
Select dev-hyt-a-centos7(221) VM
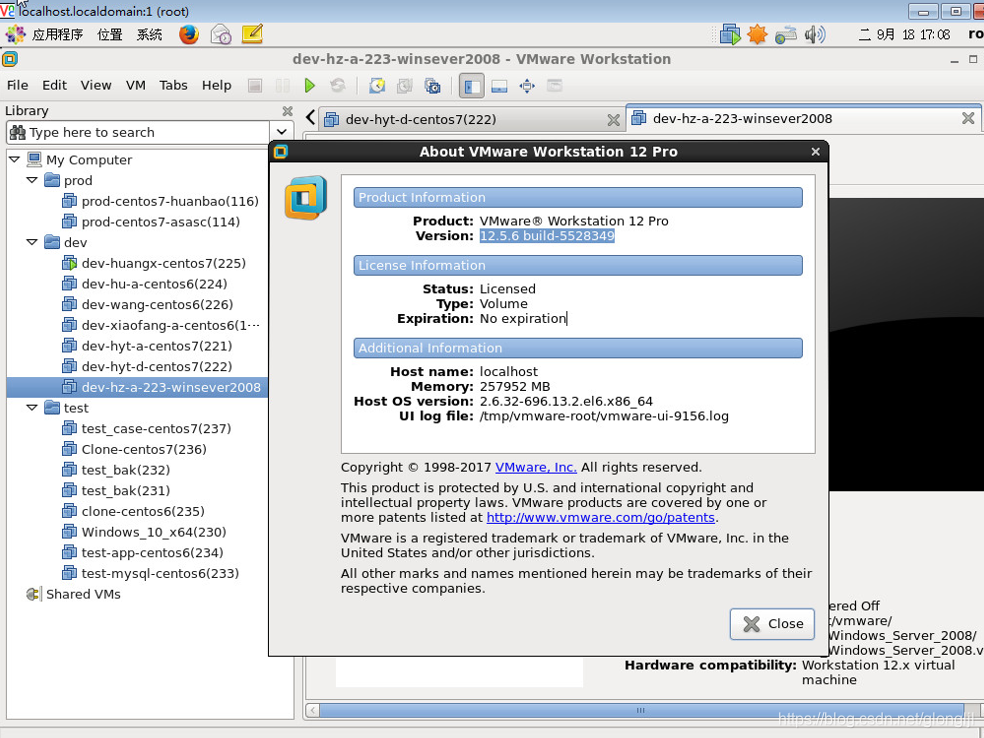[156, 346]
